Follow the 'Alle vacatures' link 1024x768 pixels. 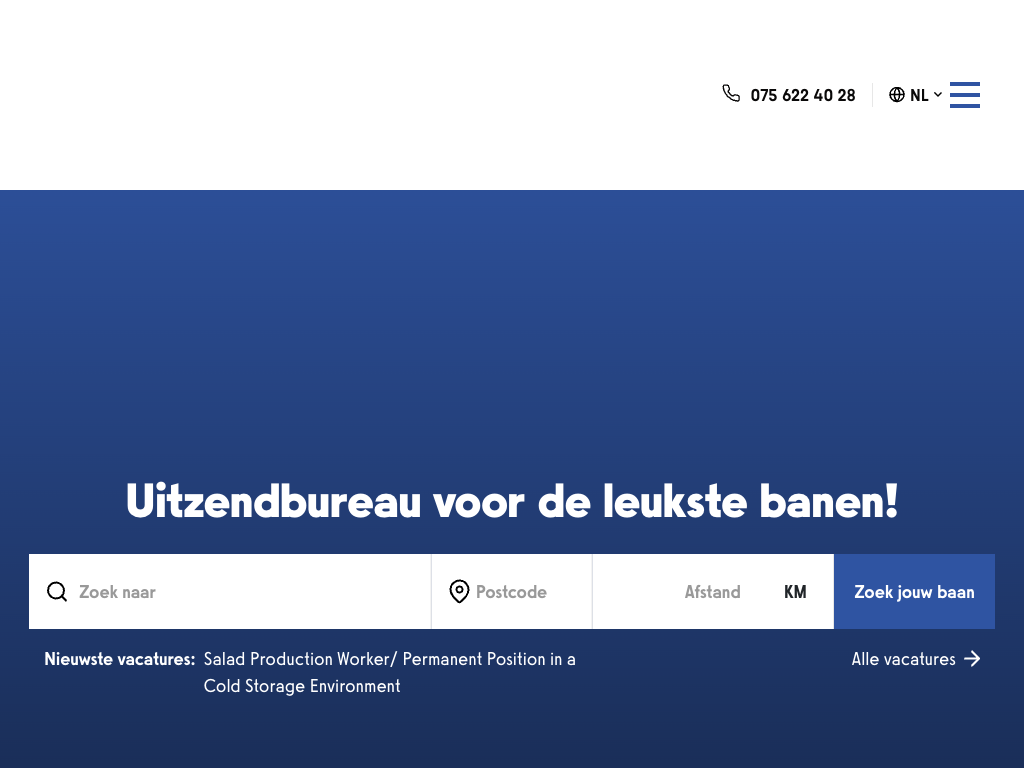click(903, 659)
